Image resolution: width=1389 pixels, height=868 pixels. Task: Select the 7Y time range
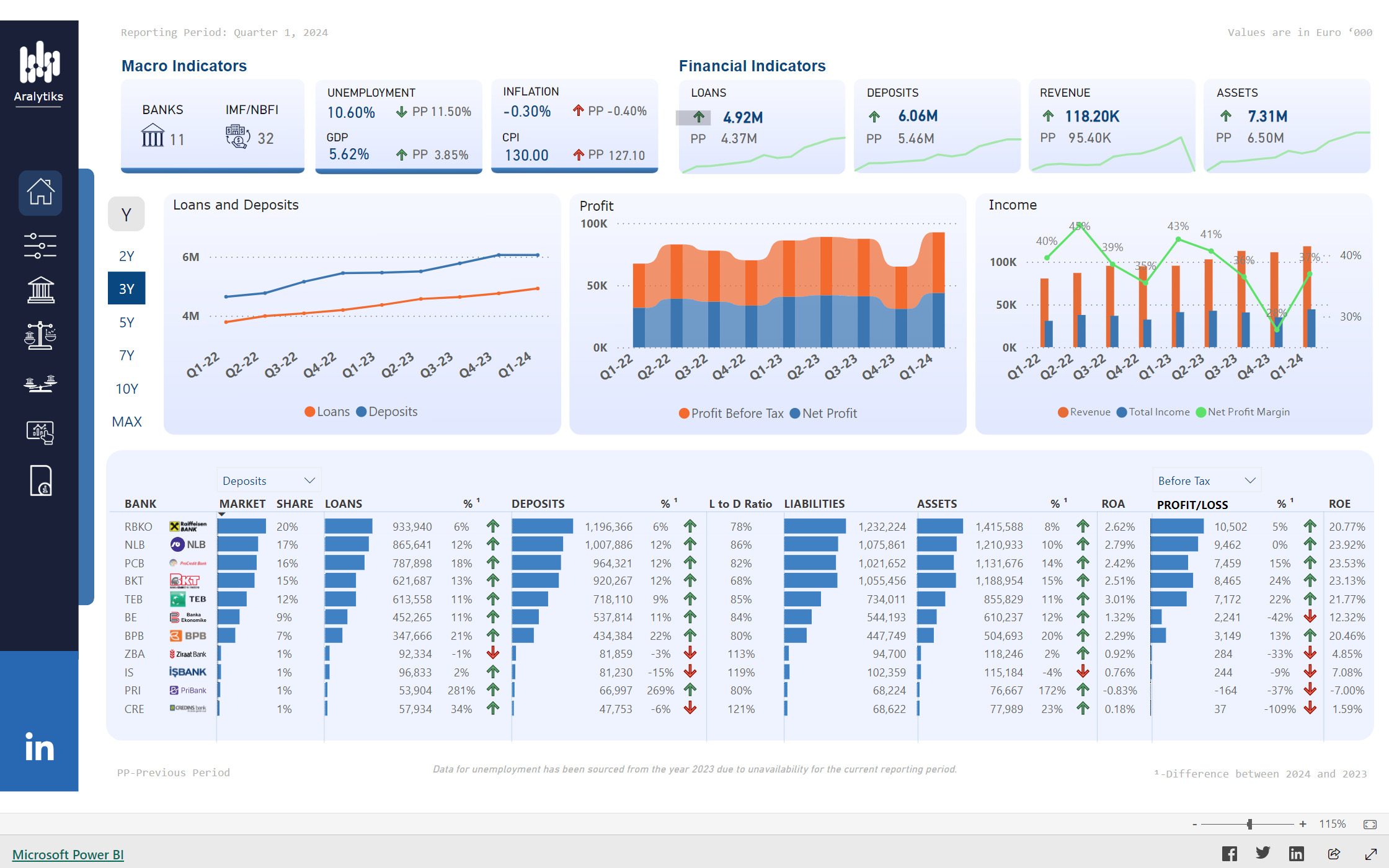126,355
